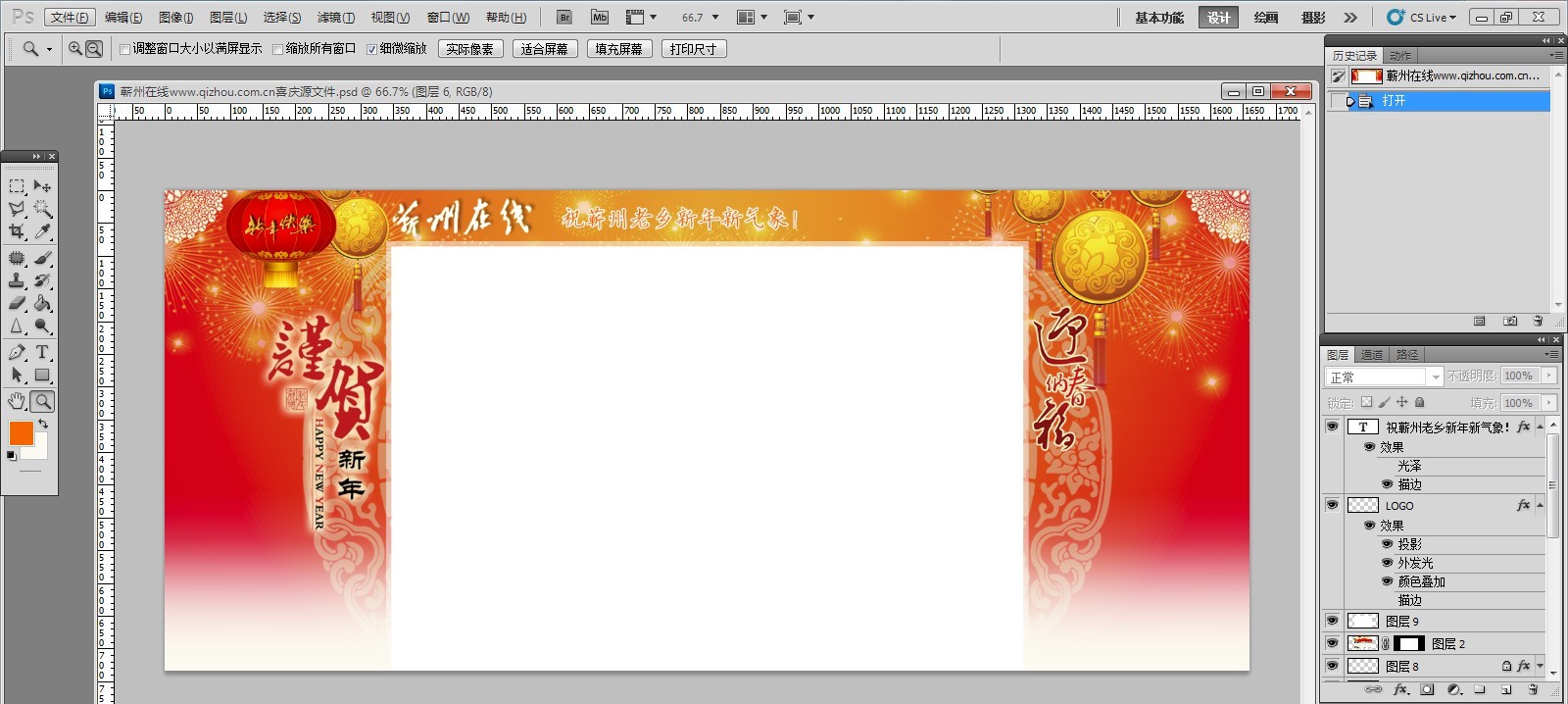Select the Hand tool
The width and height of the screenshot is (1568, 704).
click(17, 401)
